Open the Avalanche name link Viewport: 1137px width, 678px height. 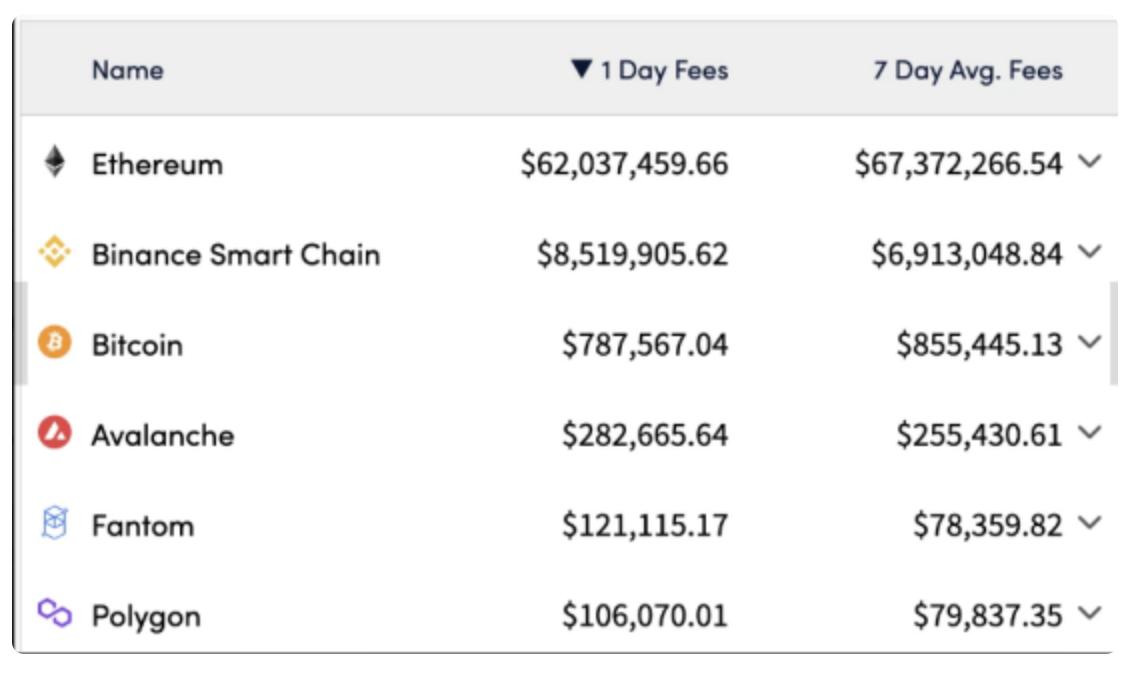162,435
